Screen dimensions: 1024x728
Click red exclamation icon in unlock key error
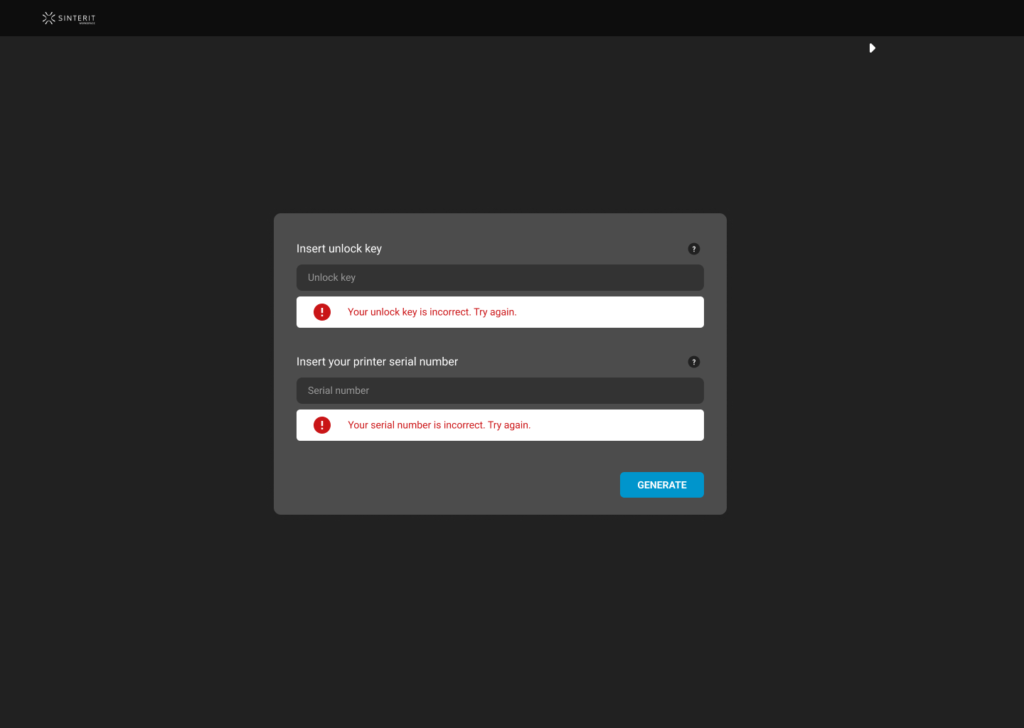(x=322, y=312)
